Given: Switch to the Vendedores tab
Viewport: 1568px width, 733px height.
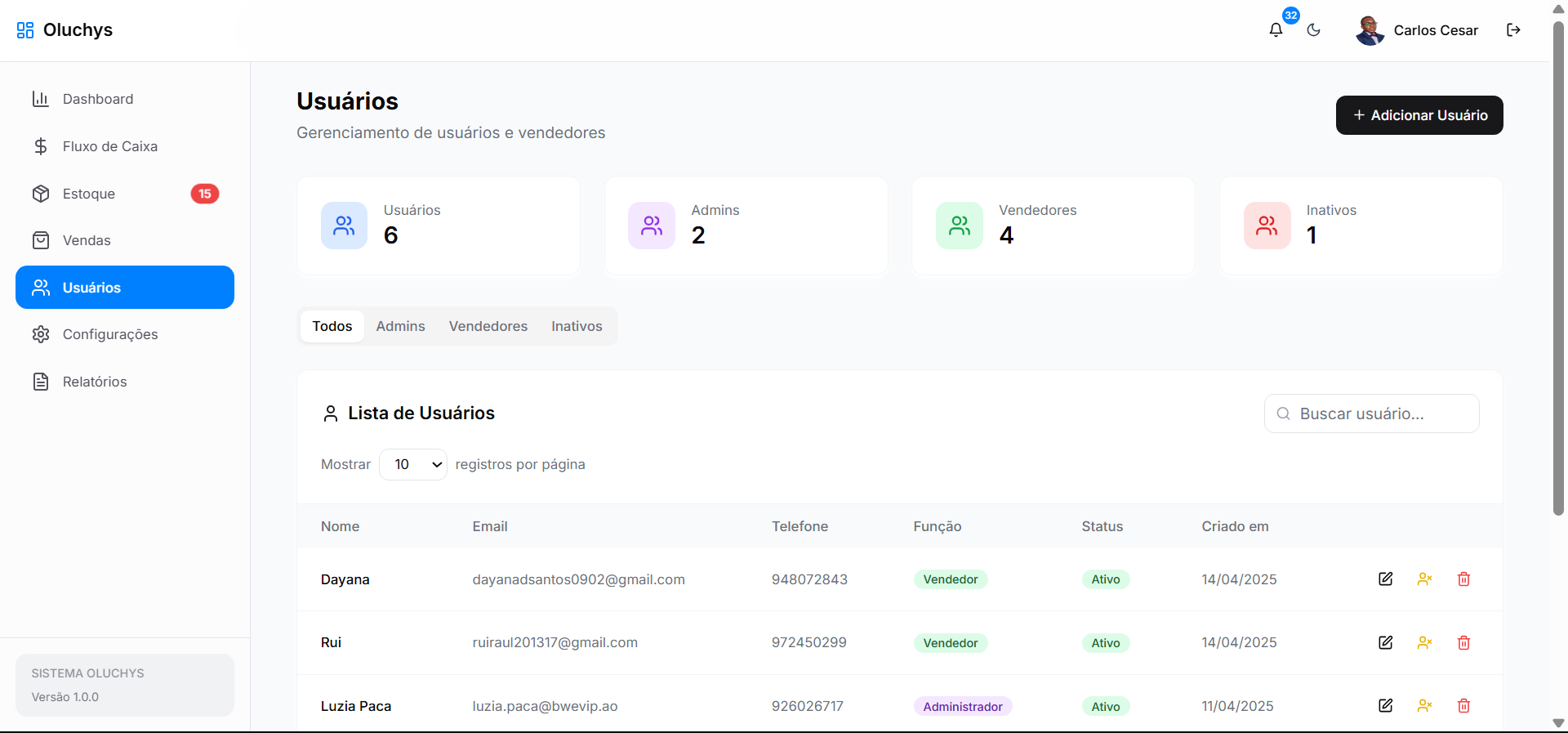Looking at the screenshot, I should pyautogui.click(x=488, y=326).
